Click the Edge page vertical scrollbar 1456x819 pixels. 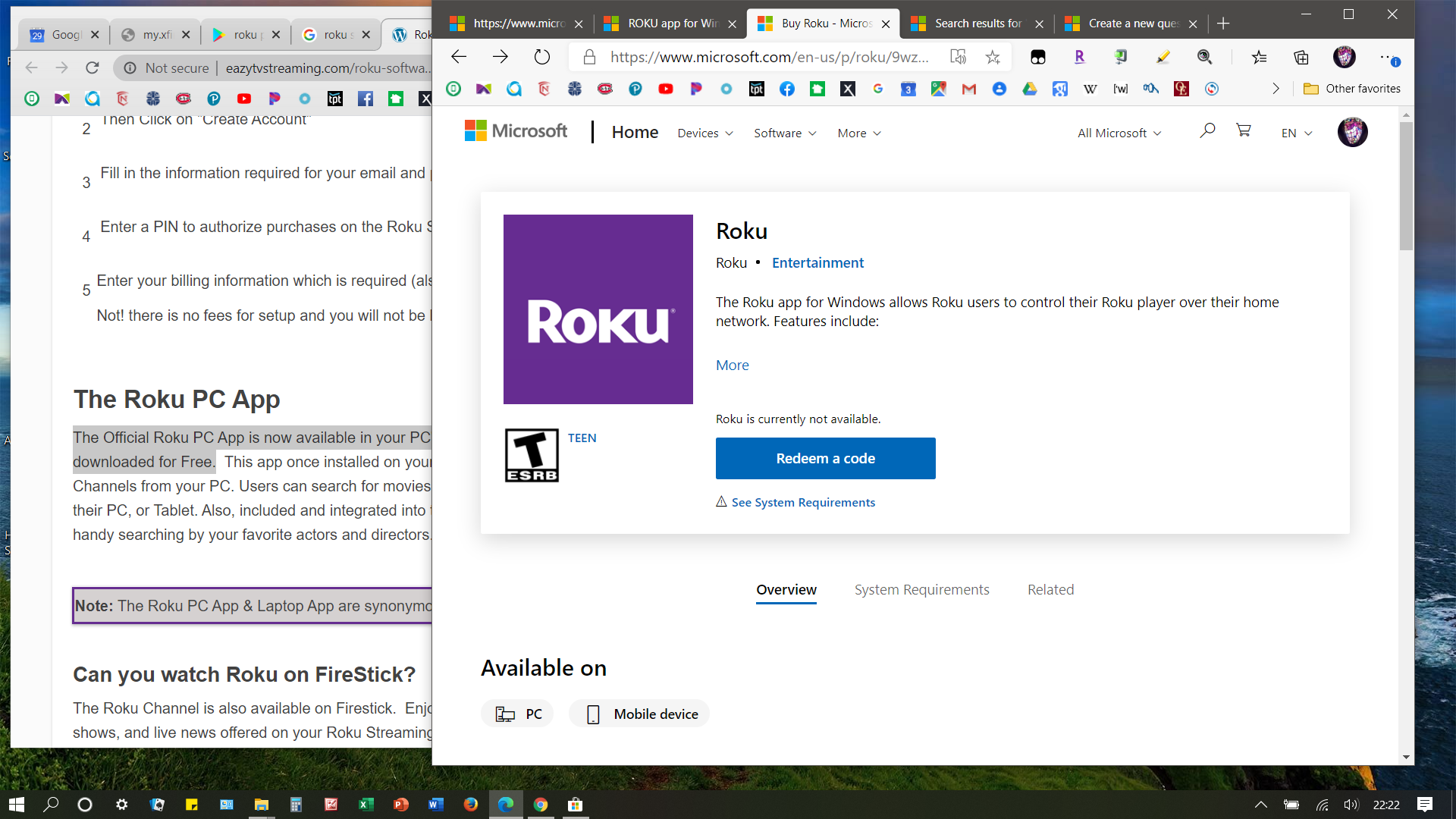pyautogui.click(x=1406, y=186)
